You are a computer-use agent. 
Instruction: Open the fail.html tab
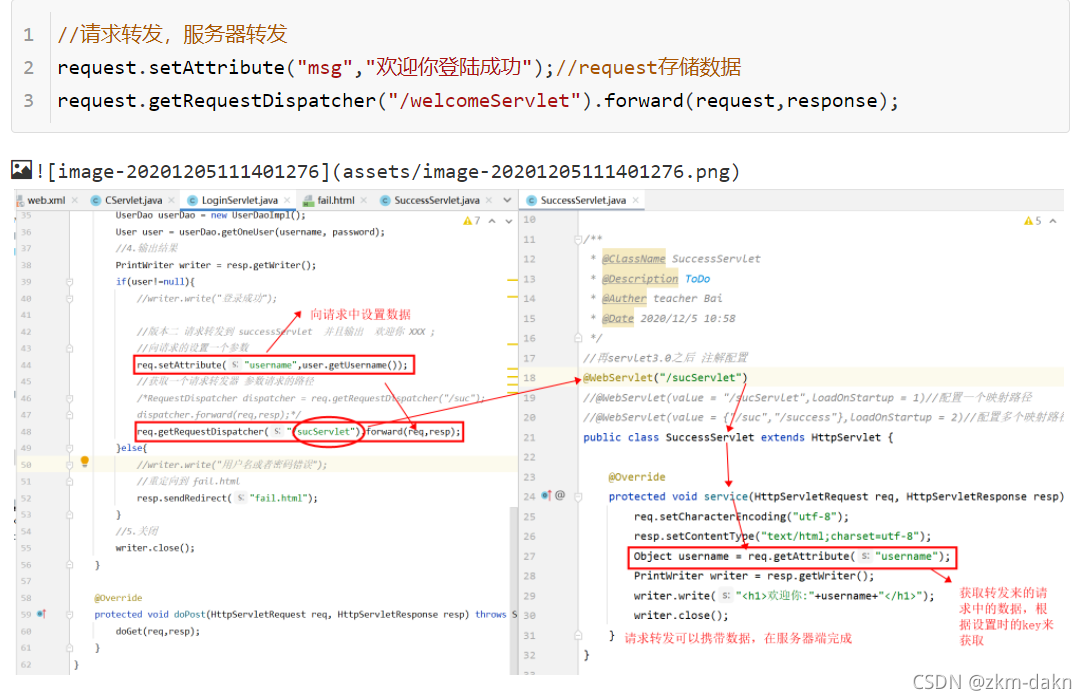[x=336, y=200]
